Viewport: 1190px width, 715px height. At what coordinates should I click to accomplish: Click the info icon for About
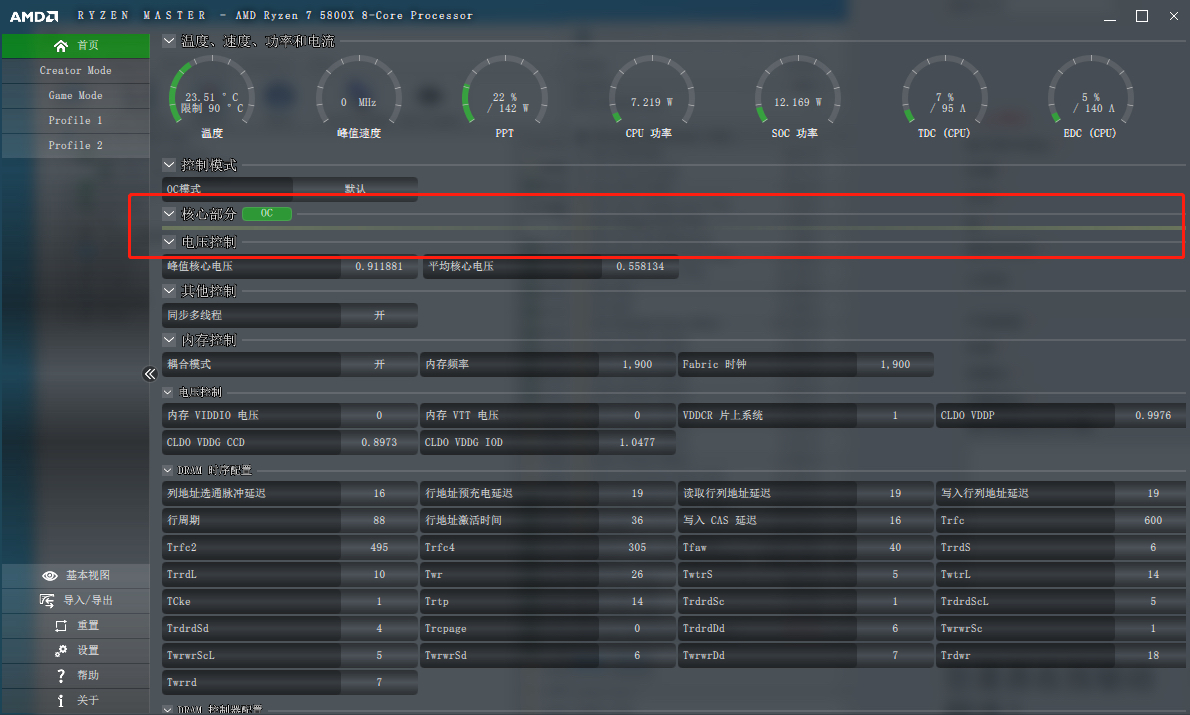[61, 701]
